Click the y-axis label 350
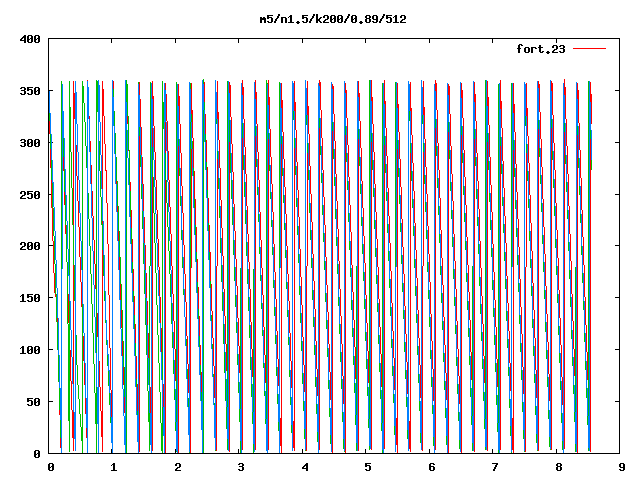The width and height of the screenshot is (640, 480). [30, 91]
